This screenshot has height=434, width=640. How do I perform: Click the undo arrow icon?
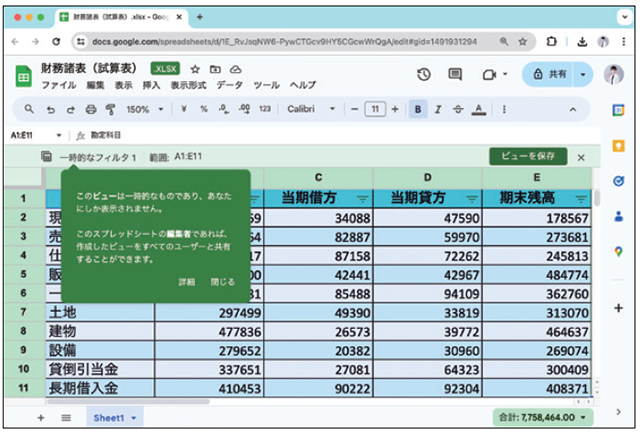tap(49, 109)
